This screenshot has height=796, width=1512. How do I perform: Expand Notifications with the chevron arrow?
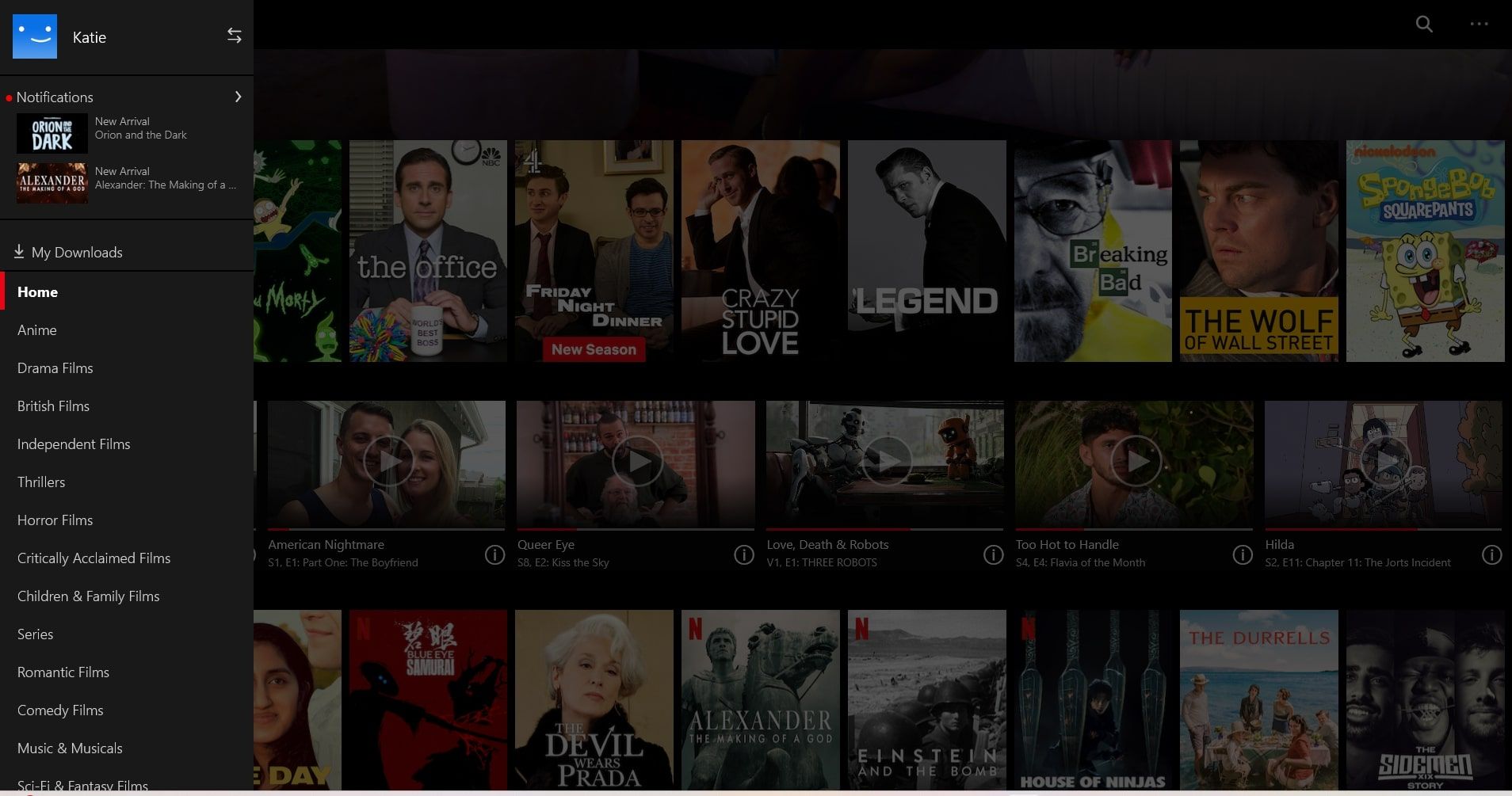pyautogui.click(x=238, y=97)
